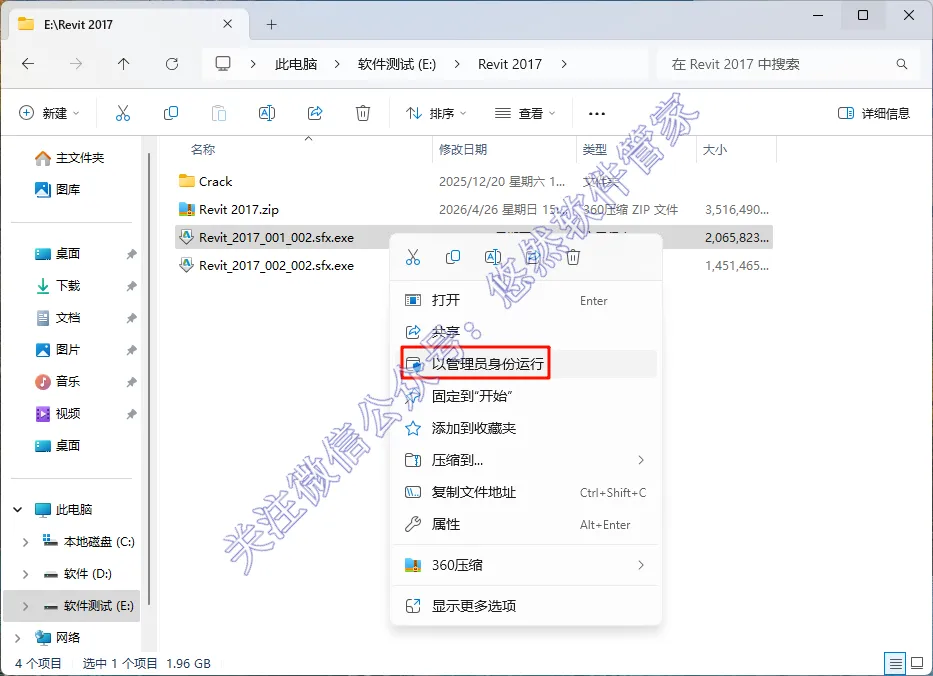Open 主文件夹 in the sidebar
The image size is (933, 676).
click(x=69, y=158)
